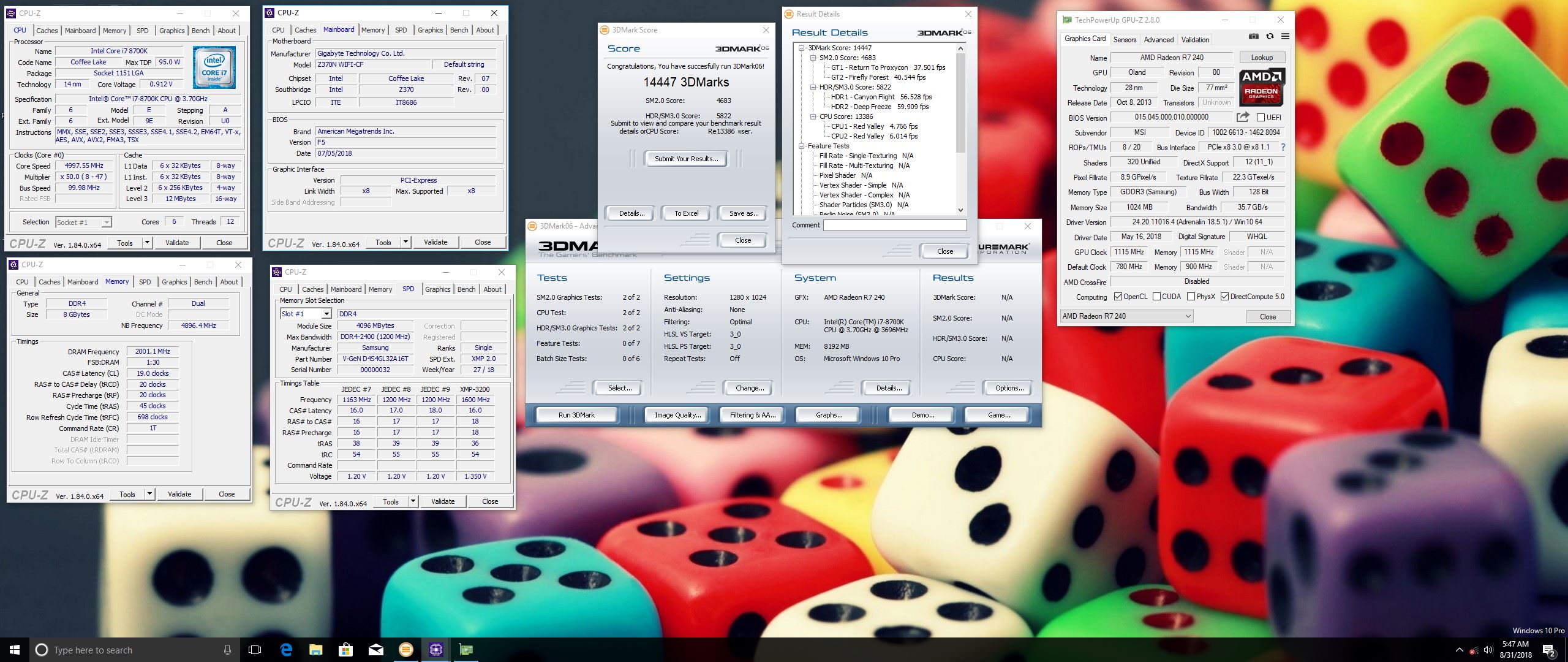Toggle the CUDA checkbox
This screenshot has width=1568, height=662.
[1156, 297]
